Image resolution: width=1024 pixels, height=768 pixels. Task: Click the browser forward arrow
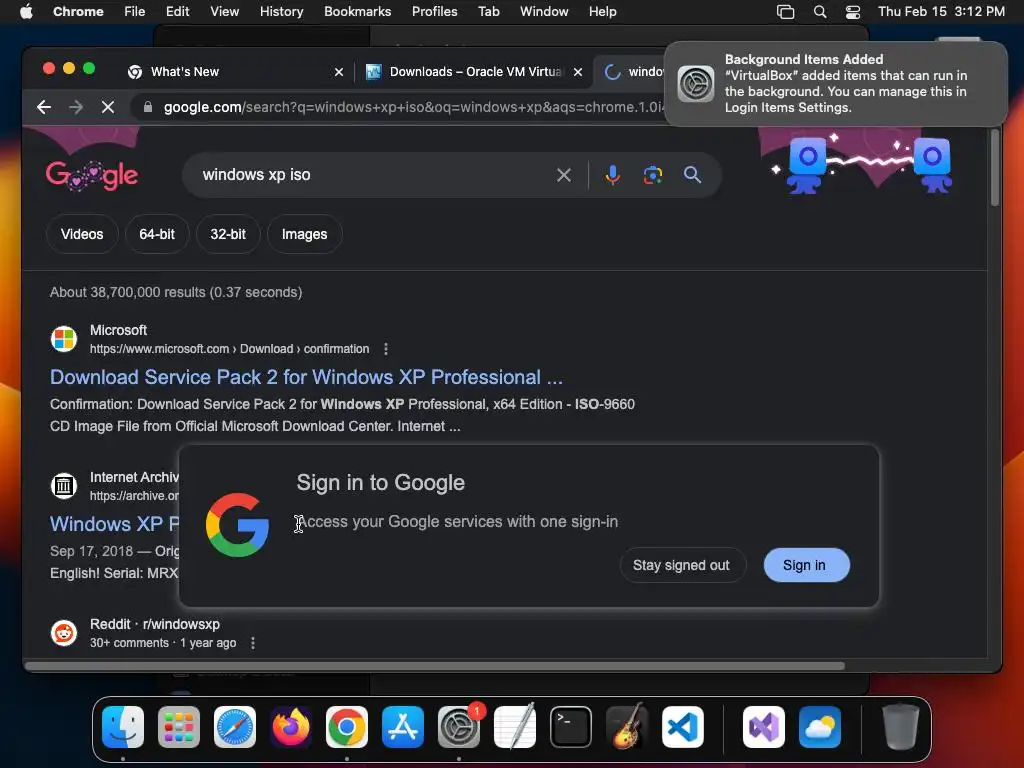click(x=76, y=107)
